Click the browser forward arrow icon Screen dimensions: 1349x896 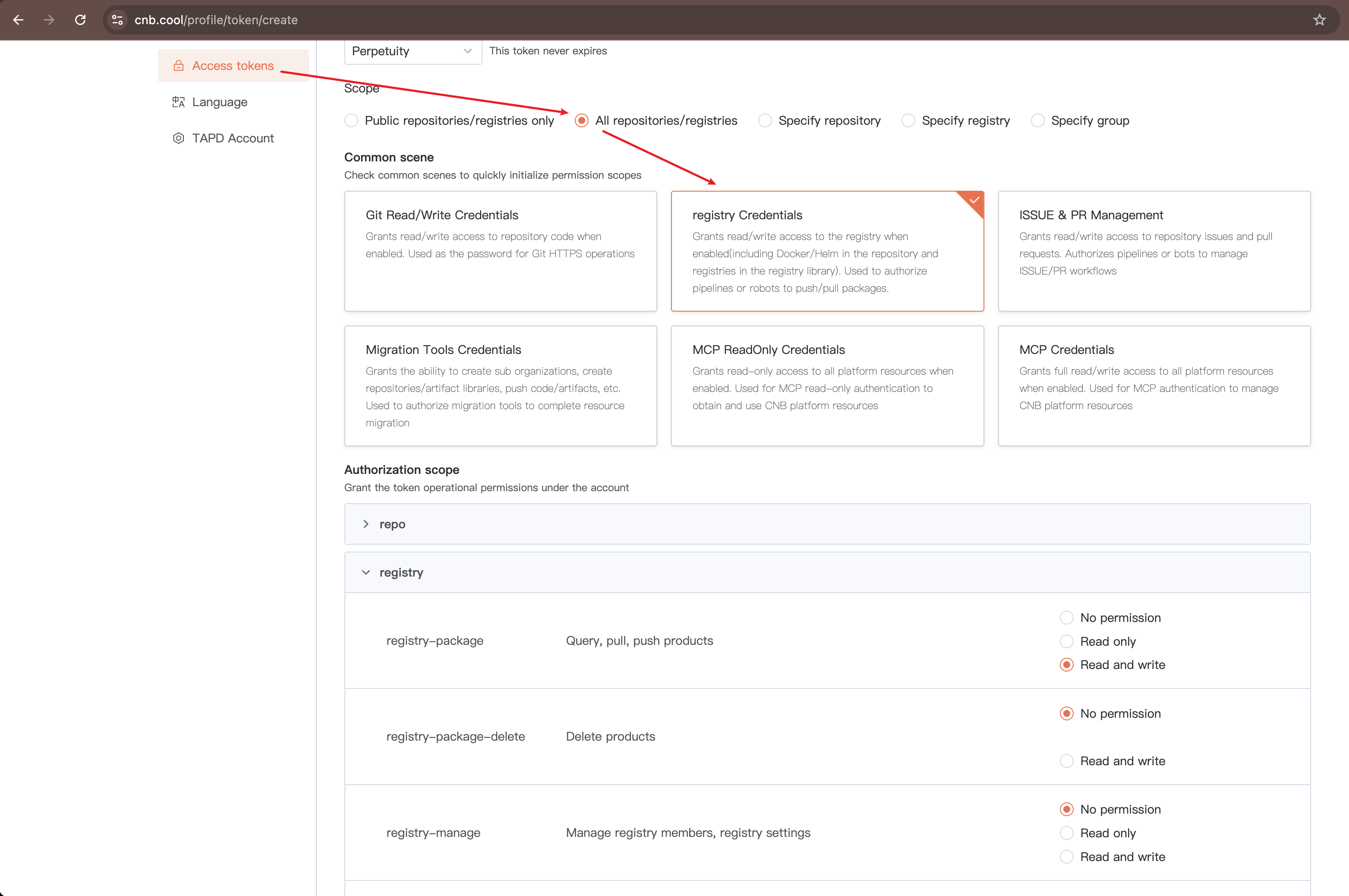[x=49, y=20]
